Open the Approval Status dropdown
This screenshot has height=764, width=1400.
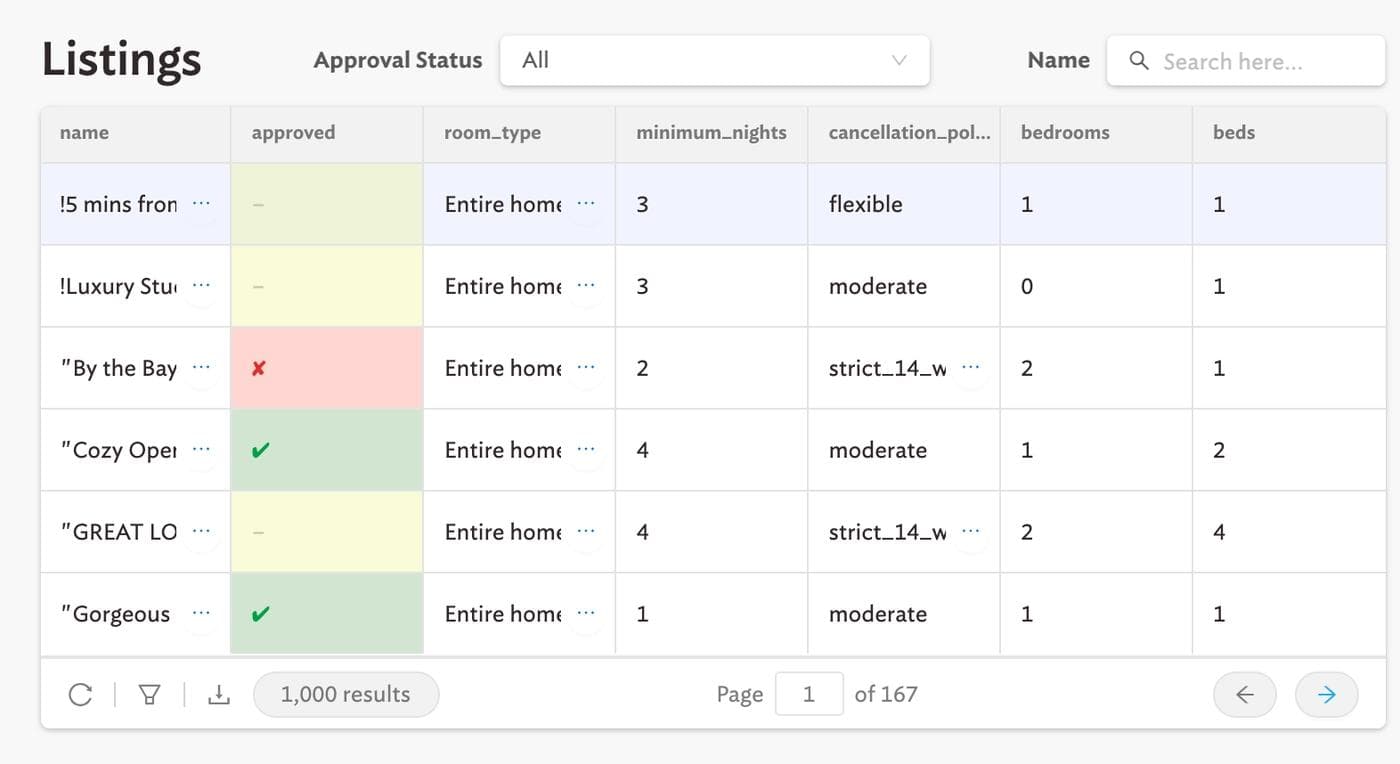pos(714,60)
